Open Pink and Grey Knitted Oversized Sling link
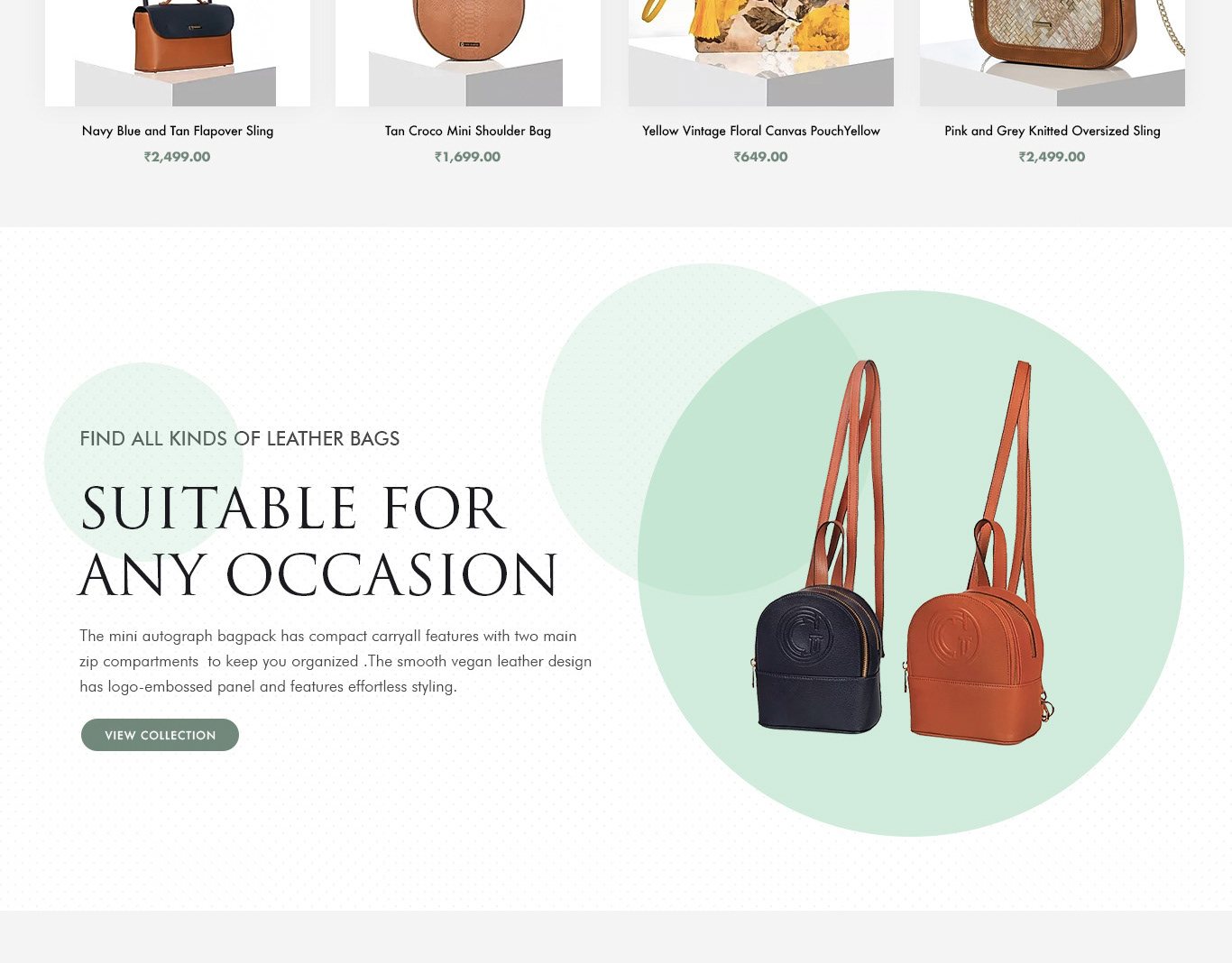Image resolution: width=1232 pixels, height=963 pixels. point(1053,131)
